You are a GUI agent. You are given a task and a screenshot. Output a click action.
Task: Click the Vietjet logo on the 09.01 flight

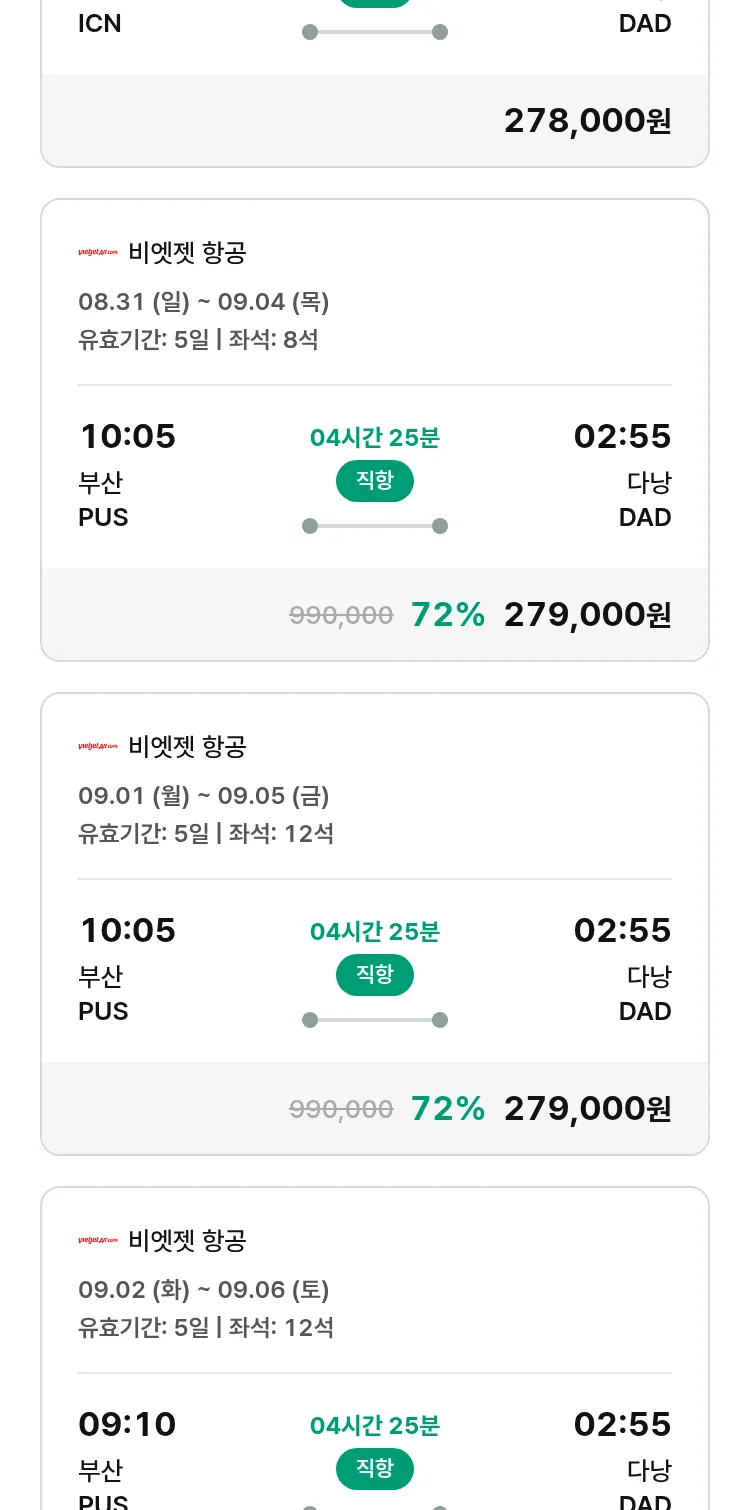coord(98,747)
